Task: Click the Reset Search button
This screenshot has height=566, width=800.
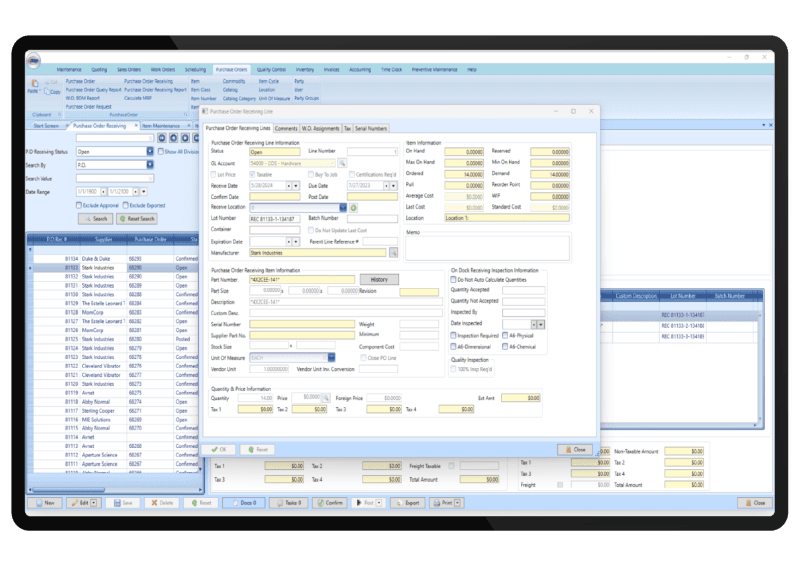Action: tap(138, 218)
